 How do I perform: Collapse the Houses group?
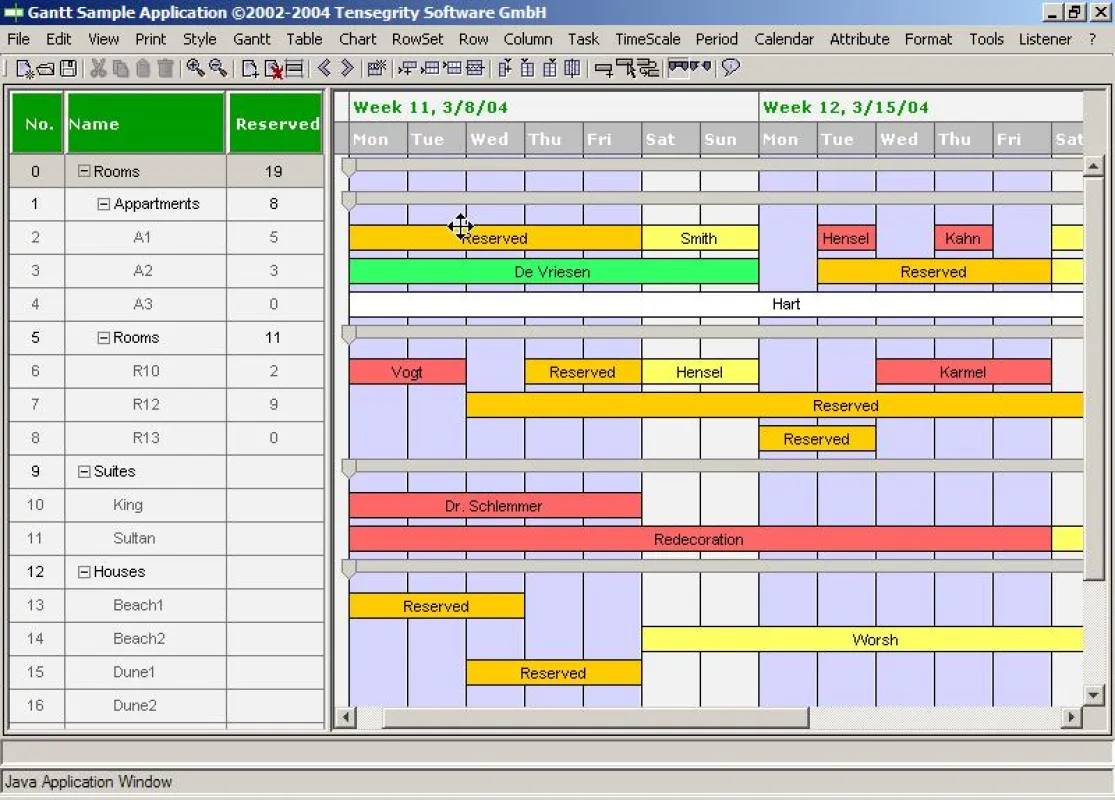[84, 572]
